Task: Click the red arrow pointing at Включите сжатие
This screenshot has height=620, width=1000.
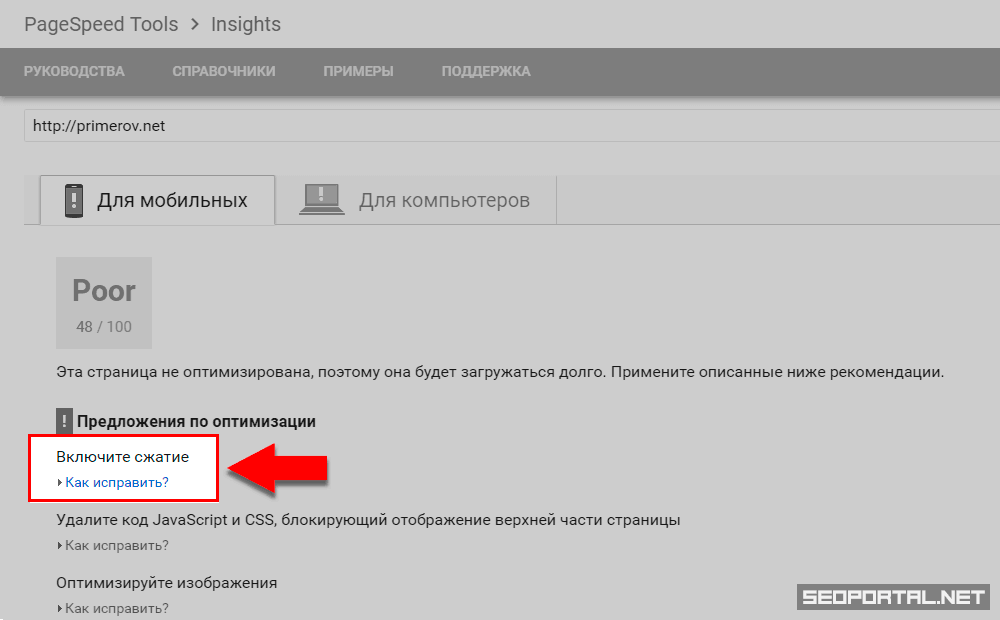Action: coord(280,468)
